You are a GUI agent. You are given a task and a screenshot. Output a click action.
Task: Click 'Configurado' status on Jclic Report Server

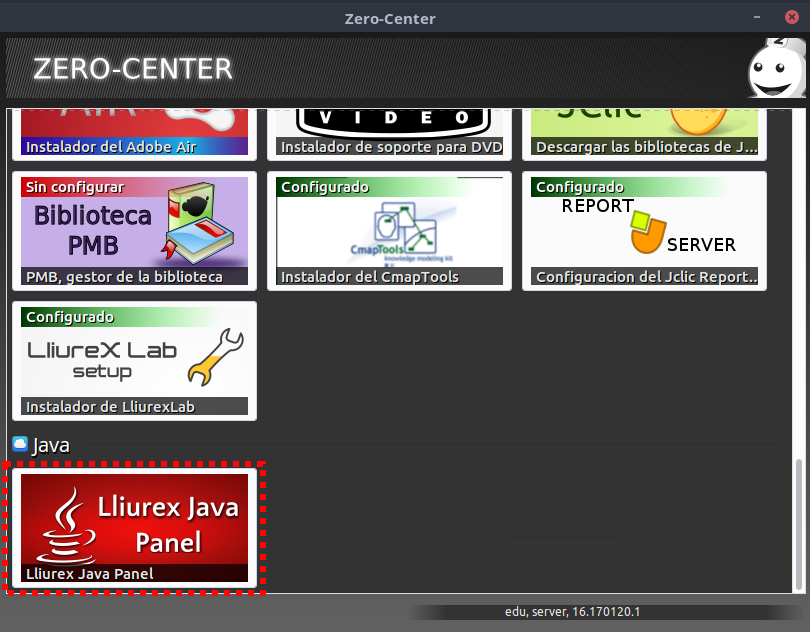(580, 187)
